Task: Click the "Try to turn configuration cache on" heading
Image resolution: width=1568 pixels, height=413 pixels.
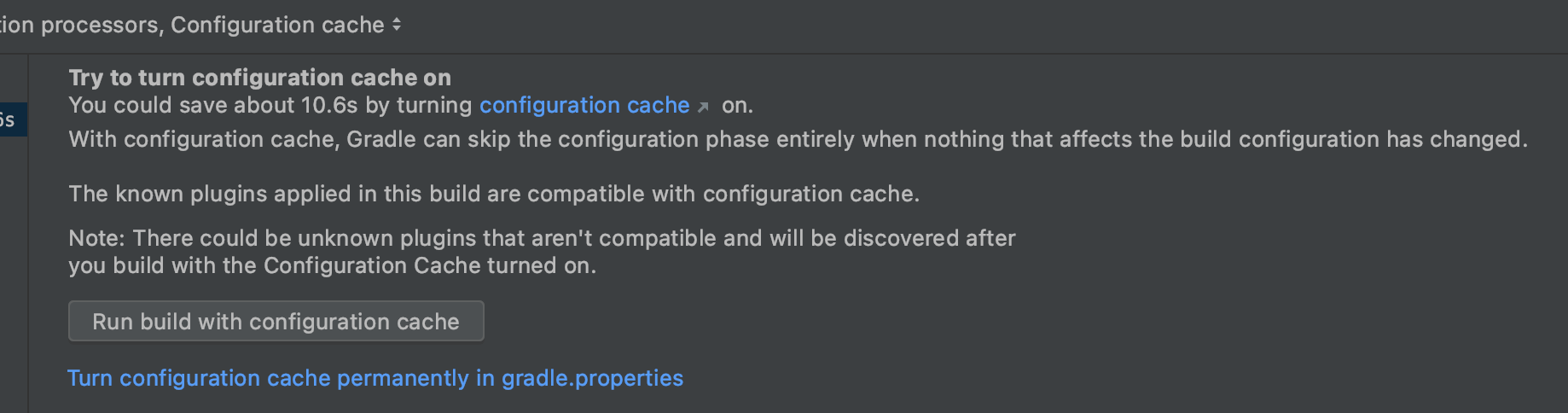Action: pyautogui.click(x=259, y=78)
